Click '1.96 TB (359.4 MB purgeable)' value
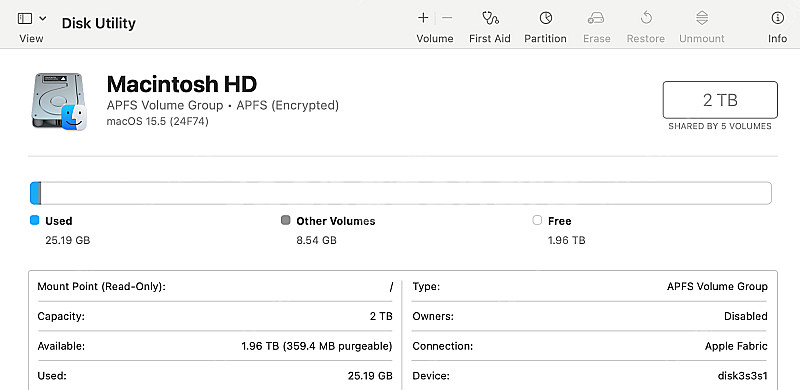 317,346
